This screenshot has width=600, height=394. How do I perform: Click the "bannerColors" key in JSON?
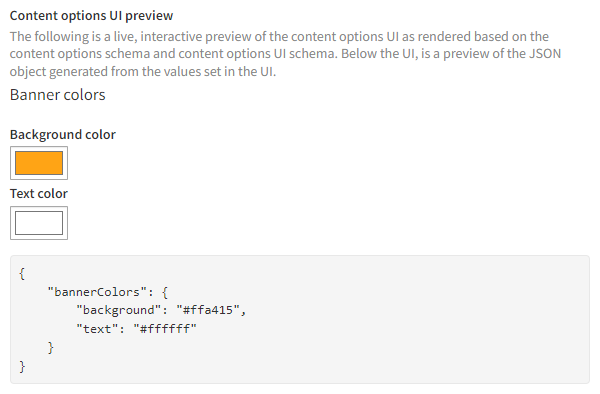pyautogui.click(x=97, y=292)
